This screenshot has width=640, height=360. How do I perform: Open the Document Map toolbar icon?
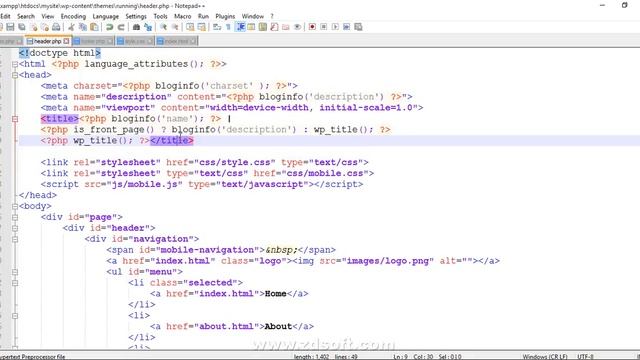(x=263, y=27)
